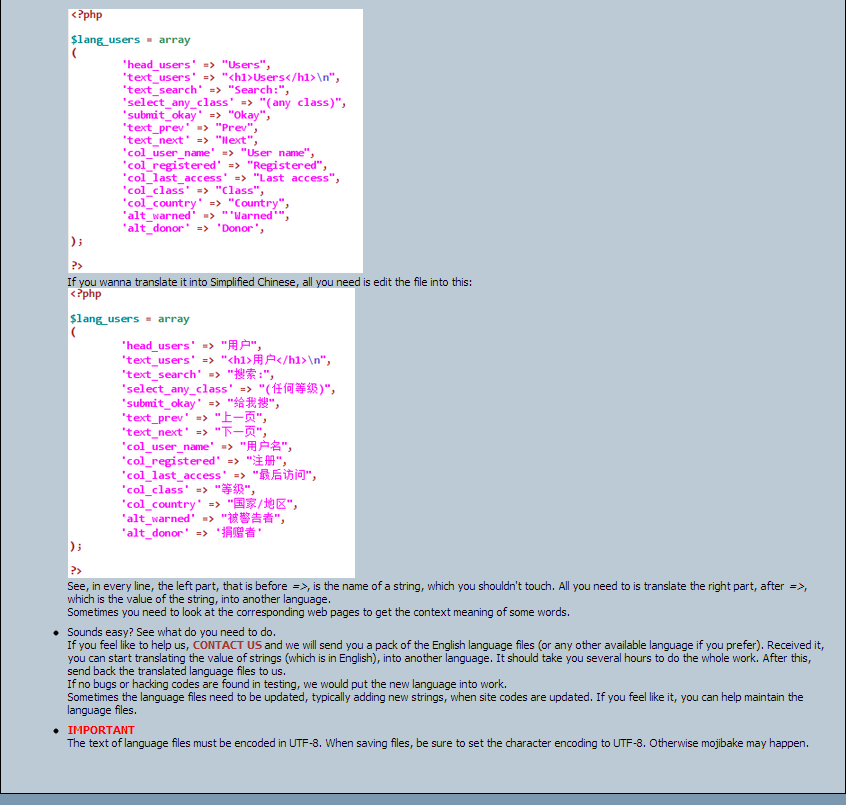Click the 'If you wanna translate it into Simplified Chinese' sentence
Image resolution: width=846 pixels, height=805 pixels.
click(x=269, y=282)
